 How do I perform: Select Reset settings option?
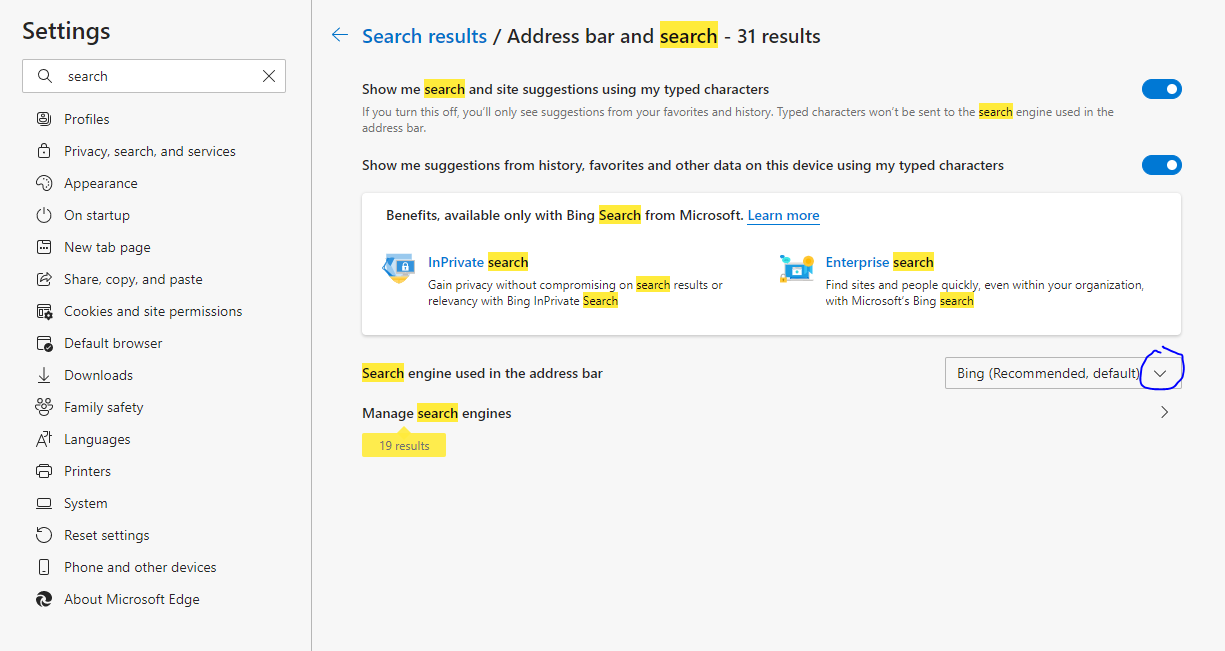107,535
